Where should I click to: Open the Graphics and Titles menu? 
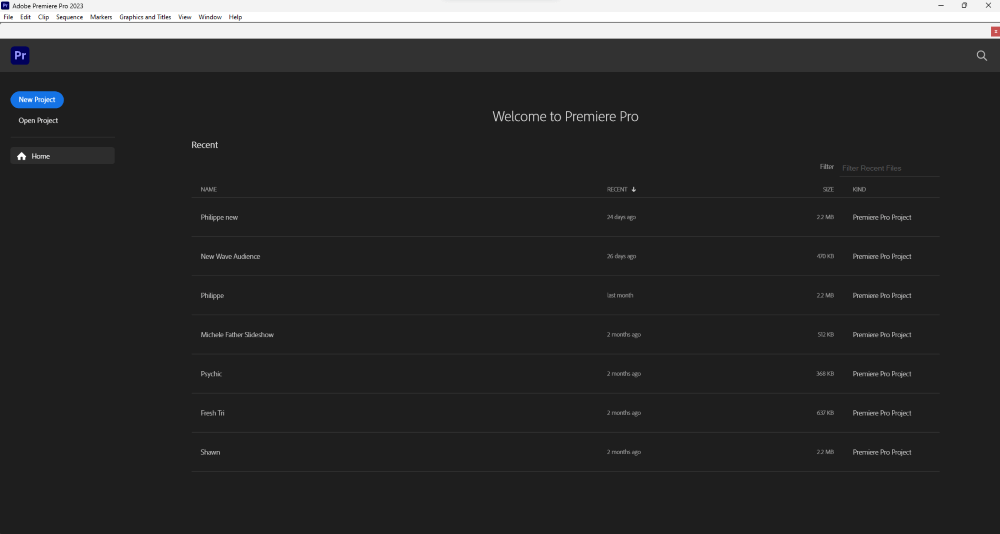coord(145,17)
